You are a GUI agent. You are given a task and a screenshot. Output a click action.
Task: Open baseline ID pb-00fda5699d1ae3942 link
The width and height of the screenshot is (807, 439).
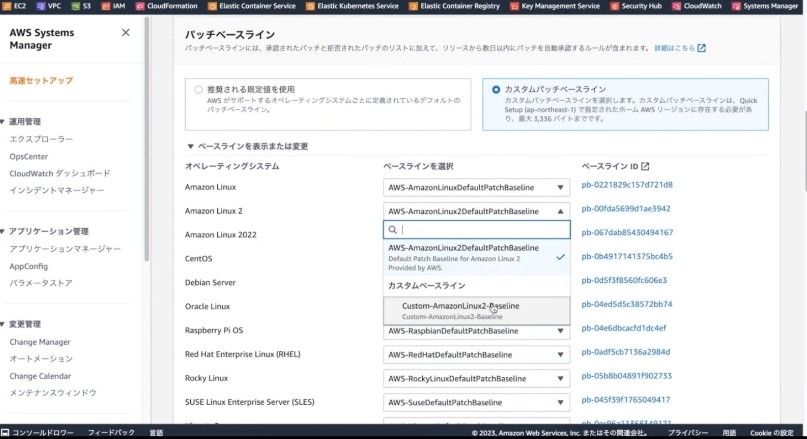[x=626, y=208]
